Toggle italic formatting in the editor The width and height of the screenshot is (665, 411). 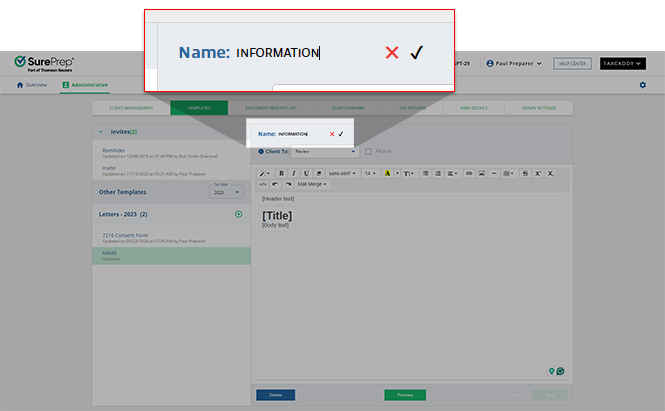[293, 173]
